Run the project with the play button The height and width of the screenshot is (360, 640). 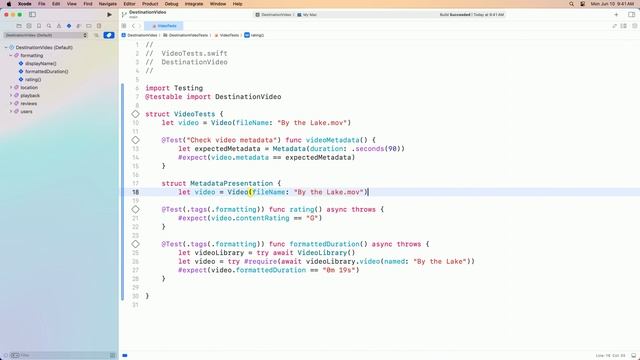109,15
